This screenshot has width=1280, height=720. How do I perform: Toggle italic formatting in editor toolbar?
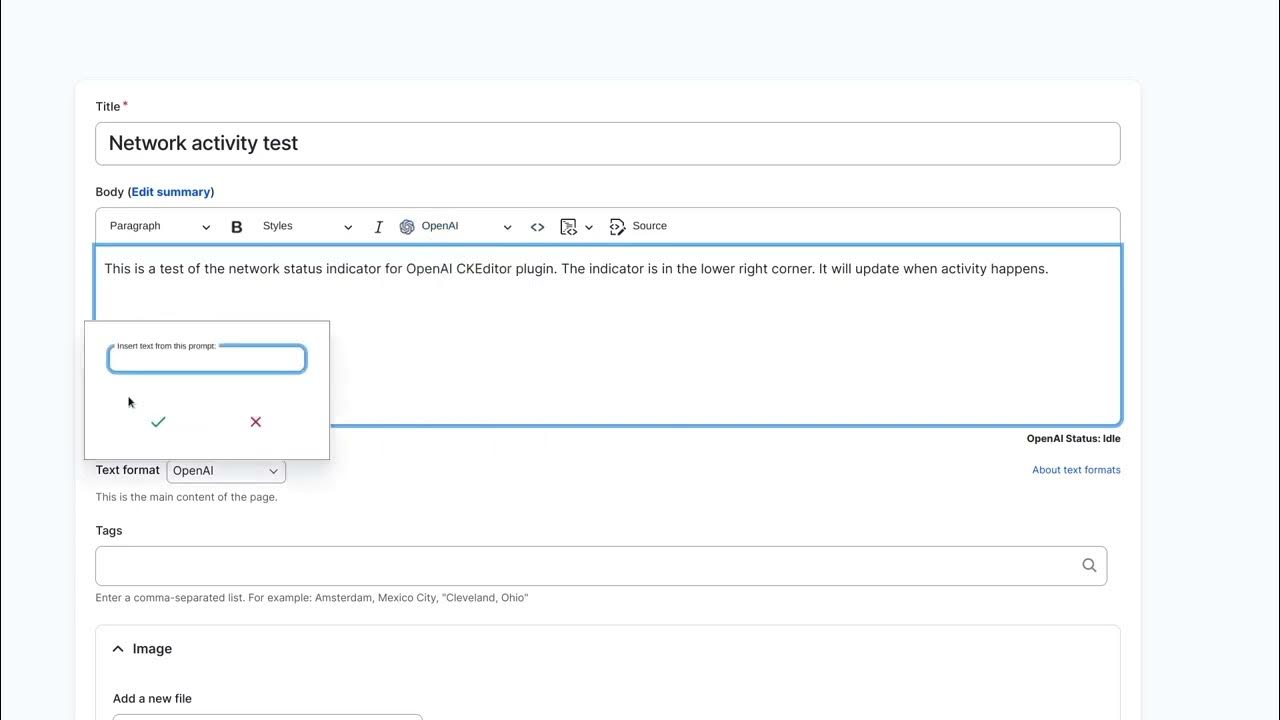point(379,227)
